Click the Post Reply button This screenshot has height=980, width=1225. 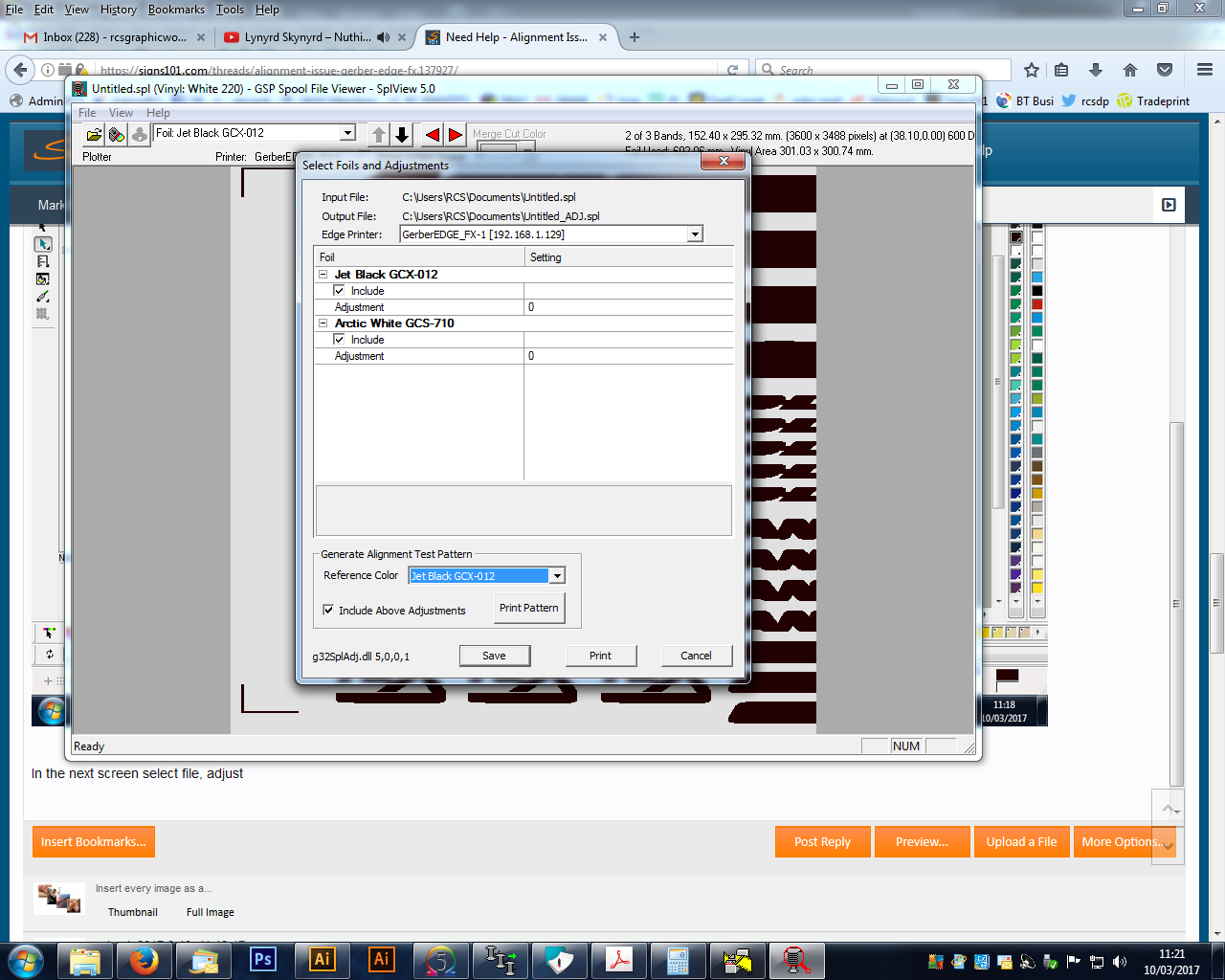click(x=822, y=842)
